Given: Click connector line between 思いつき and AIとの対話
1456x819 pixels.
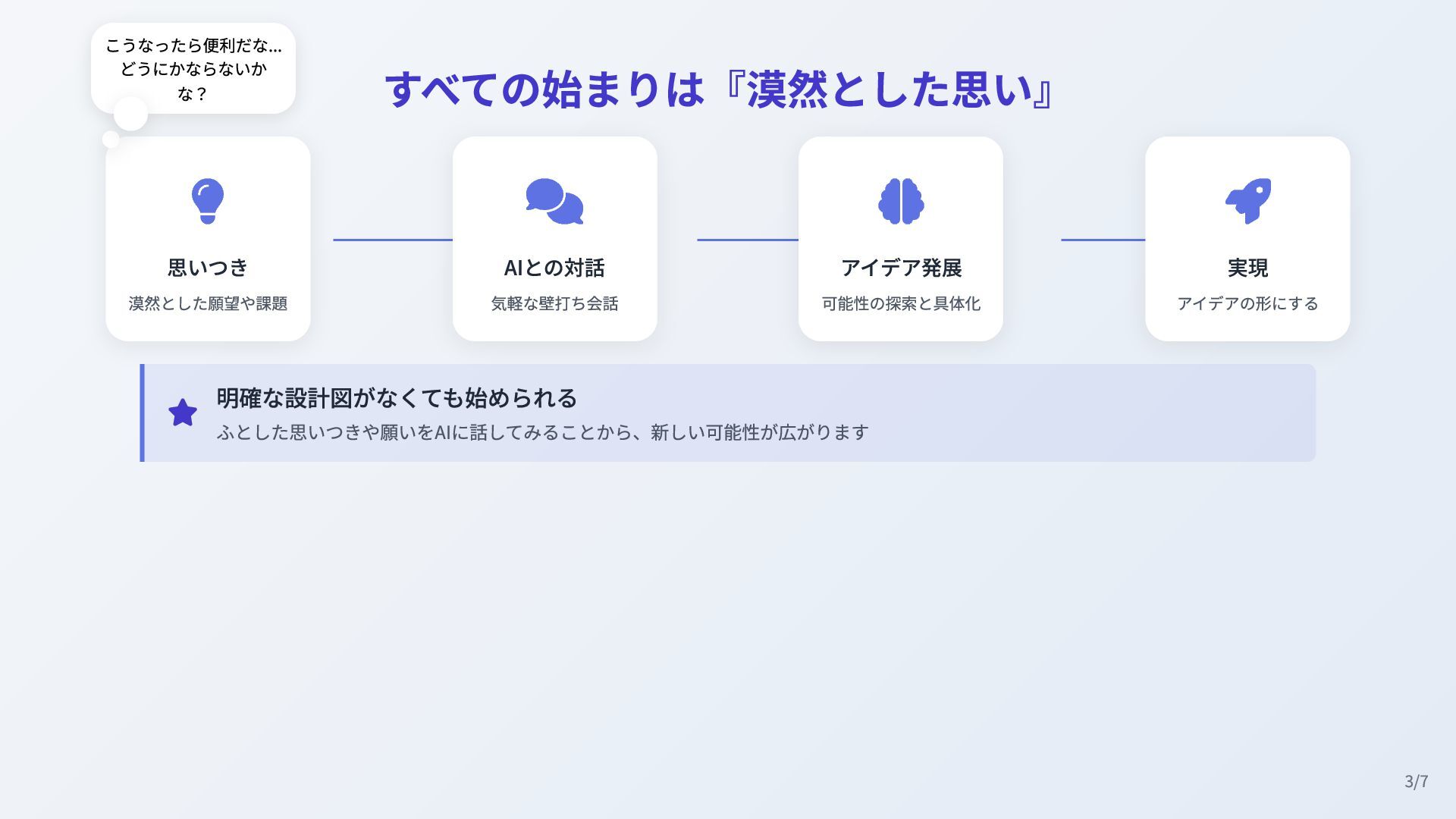Looking at the screenshot, I should click(x=392, y=240).
